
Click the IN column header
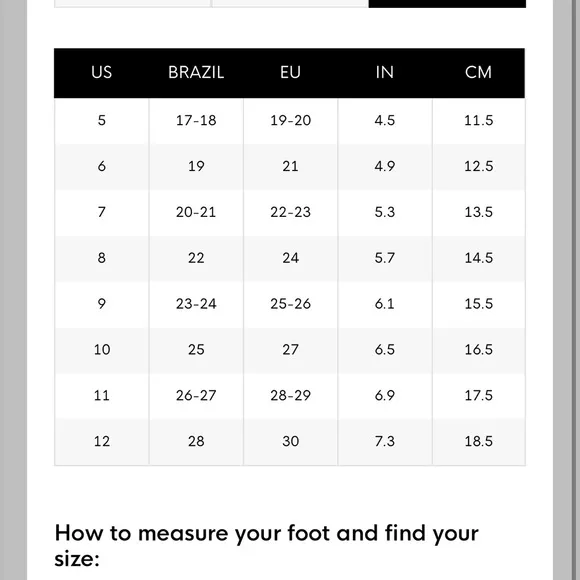click(x=385, y=72)
